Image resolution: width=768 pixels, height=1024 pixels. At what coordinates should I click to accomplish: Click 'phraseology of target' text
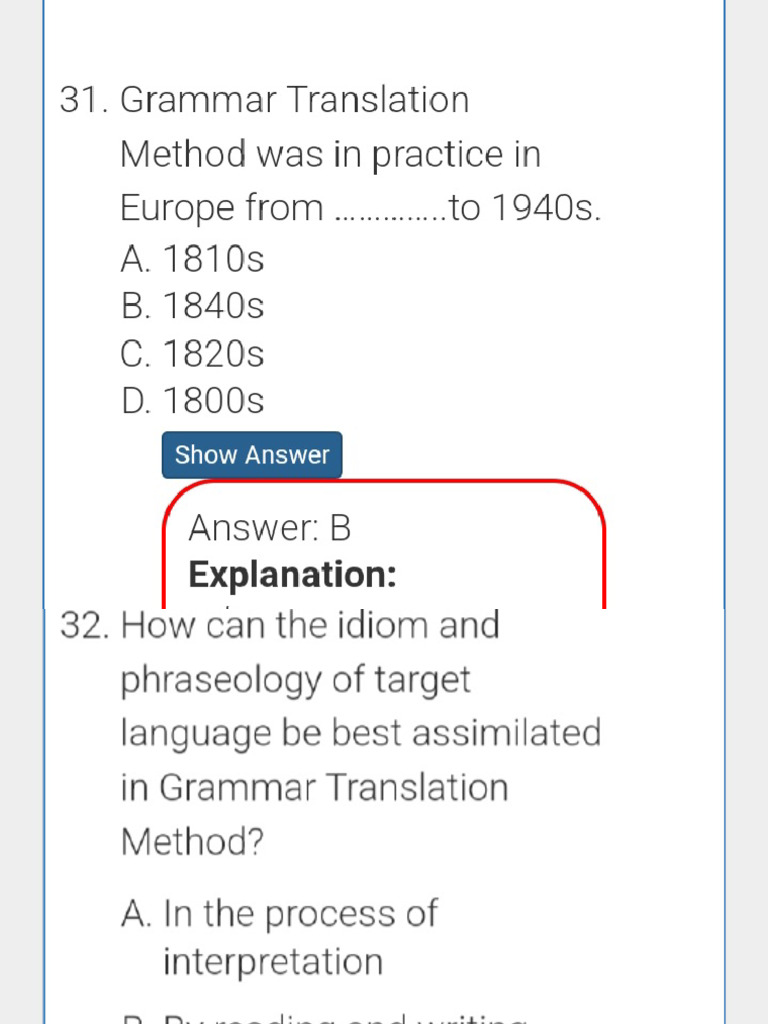[296, 681]
